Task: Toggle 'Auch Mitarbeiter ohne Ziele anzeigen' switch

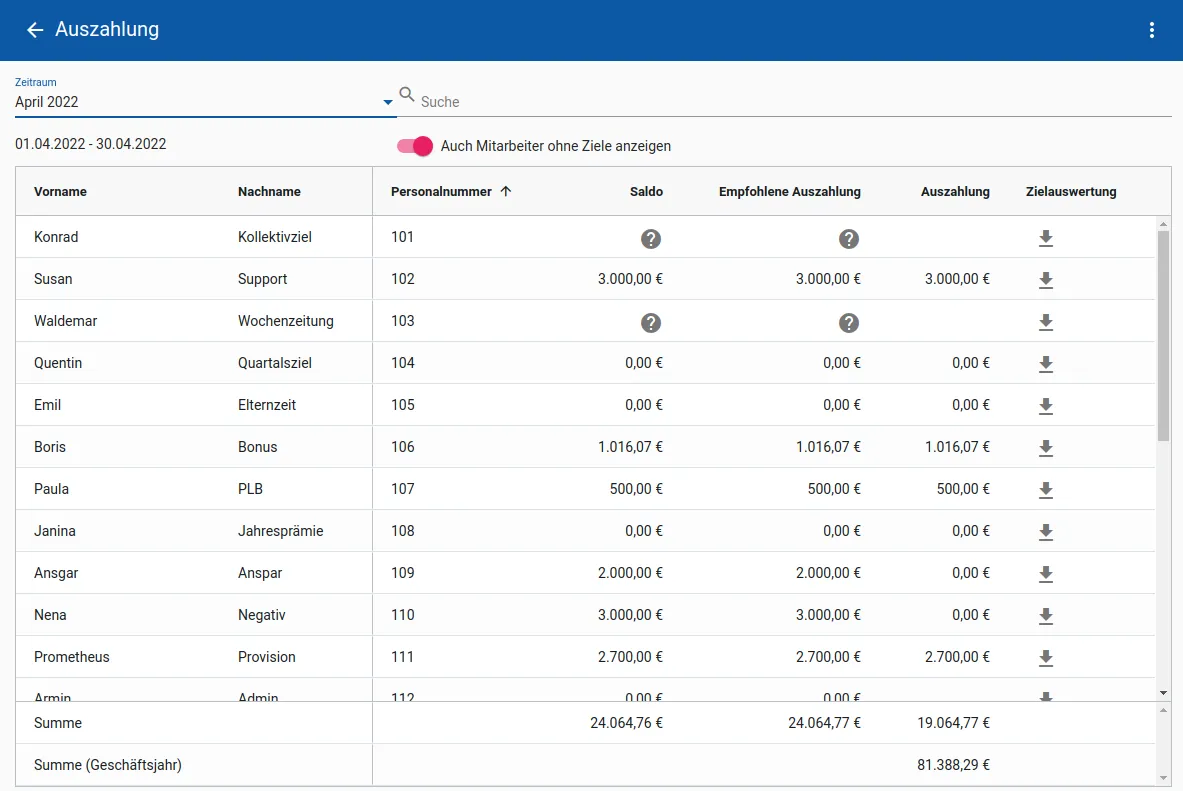Action: [415, 146]
